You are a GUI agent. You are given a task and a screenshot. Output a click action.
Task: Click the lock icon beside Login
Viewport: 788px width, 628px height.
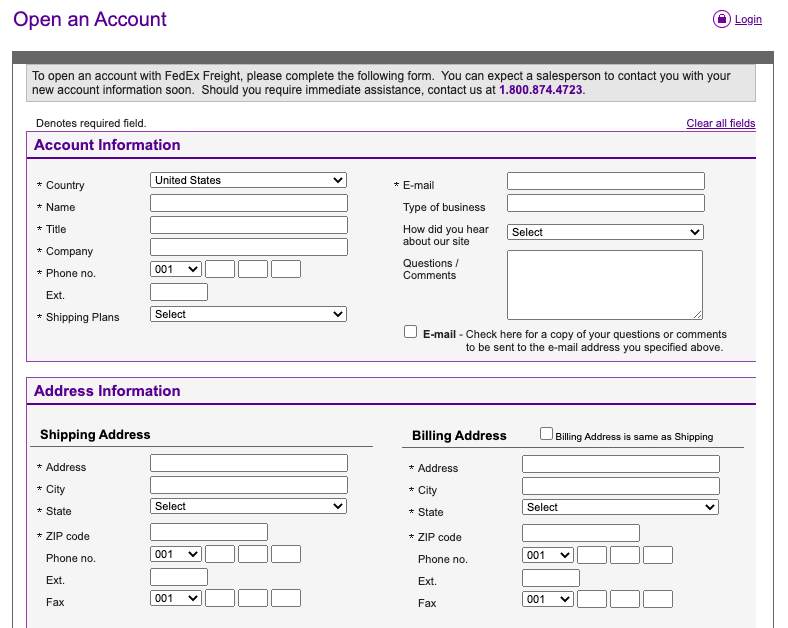pos(722,19)
